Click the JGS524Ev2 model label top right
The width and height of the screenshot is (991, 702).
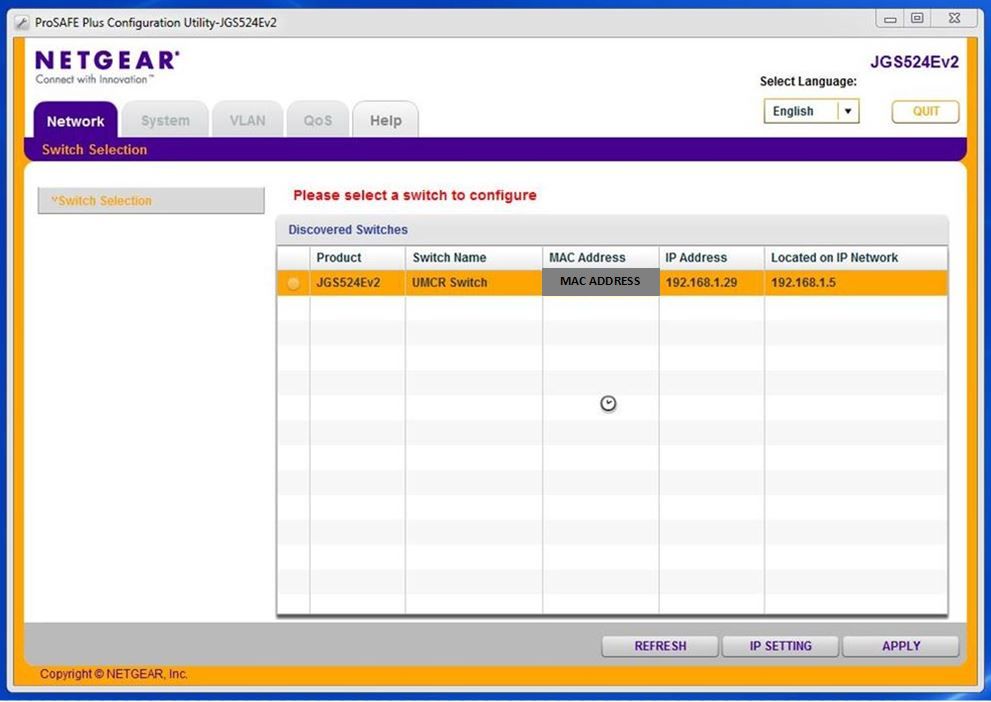(x=914, y=62)
